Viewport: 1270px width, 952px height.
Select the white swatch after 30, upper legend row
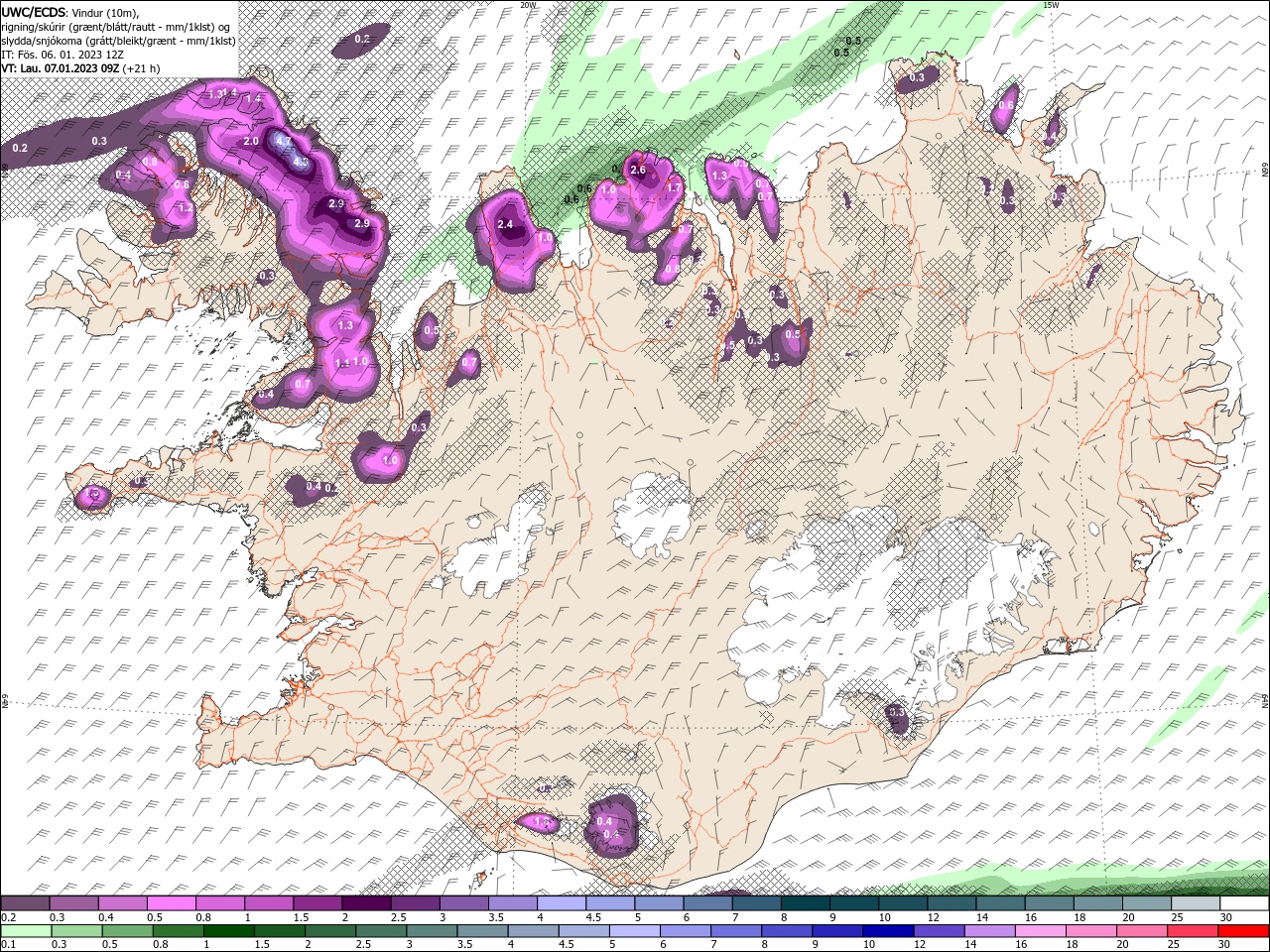pyautogui.click(x=1244, y=903)
